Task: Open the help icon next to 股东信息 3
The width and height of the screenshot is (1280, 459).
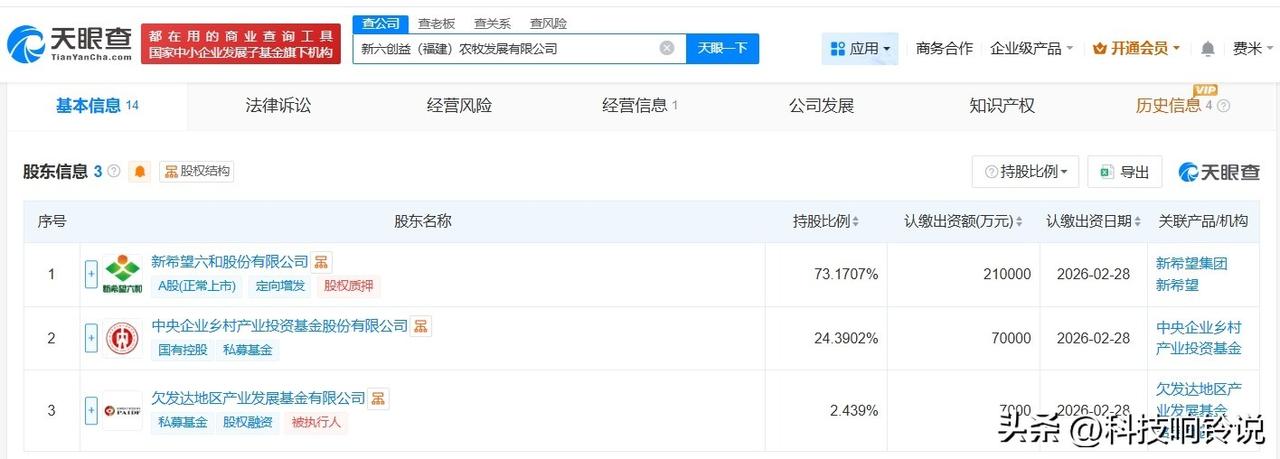Action: (x=114, y=172)
